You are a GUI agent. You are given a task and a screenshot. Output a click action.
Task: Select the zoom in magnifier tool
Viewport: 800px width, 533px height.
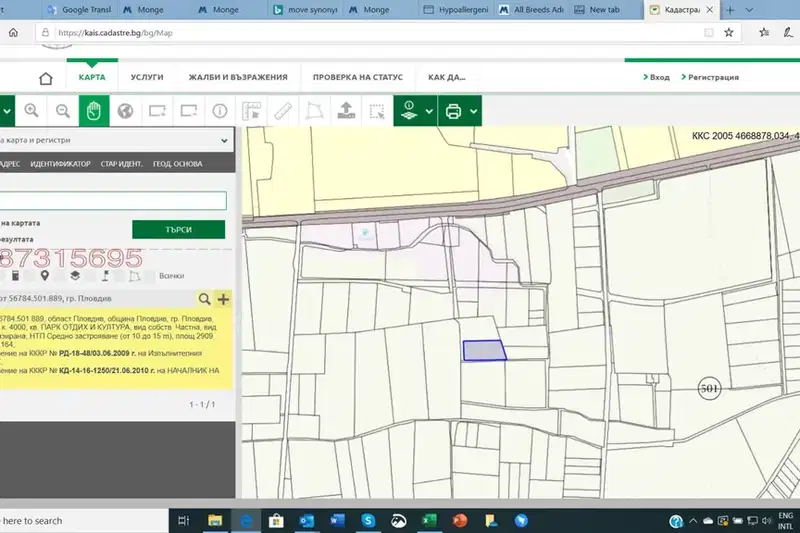coord(31,111)
